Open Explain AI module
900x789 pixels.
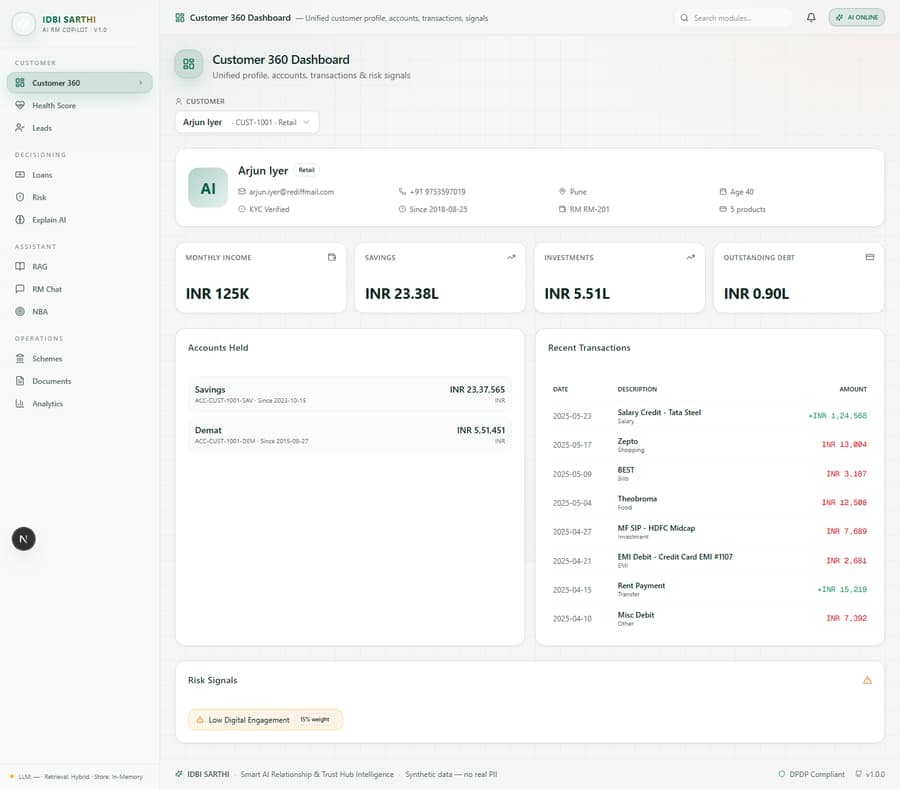coord(80,220)
